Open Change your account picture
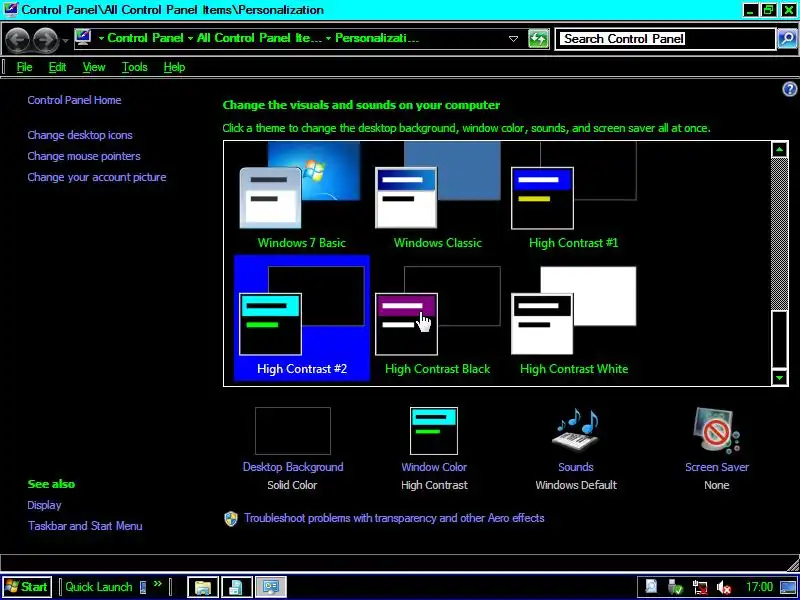 (97, 177)
